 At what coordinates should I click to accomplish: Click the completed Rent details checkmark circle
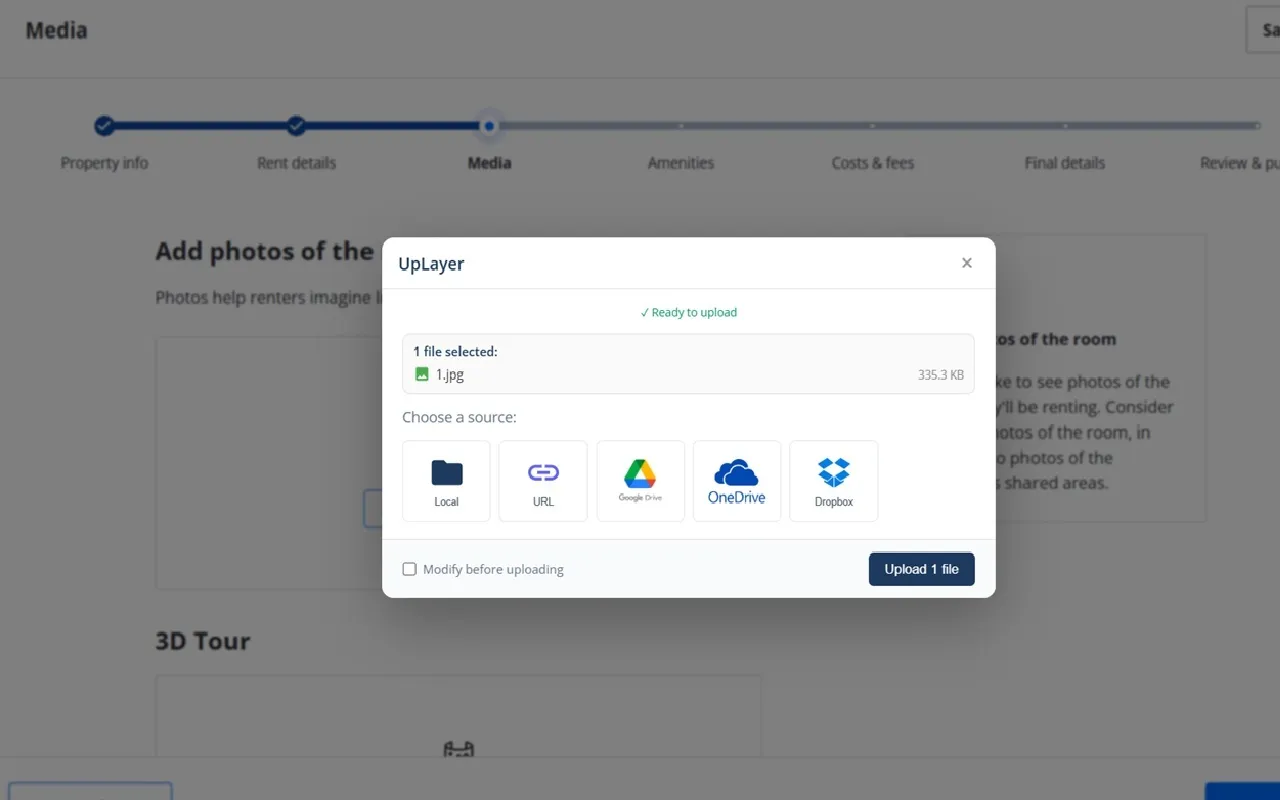[x=296, y=126]
